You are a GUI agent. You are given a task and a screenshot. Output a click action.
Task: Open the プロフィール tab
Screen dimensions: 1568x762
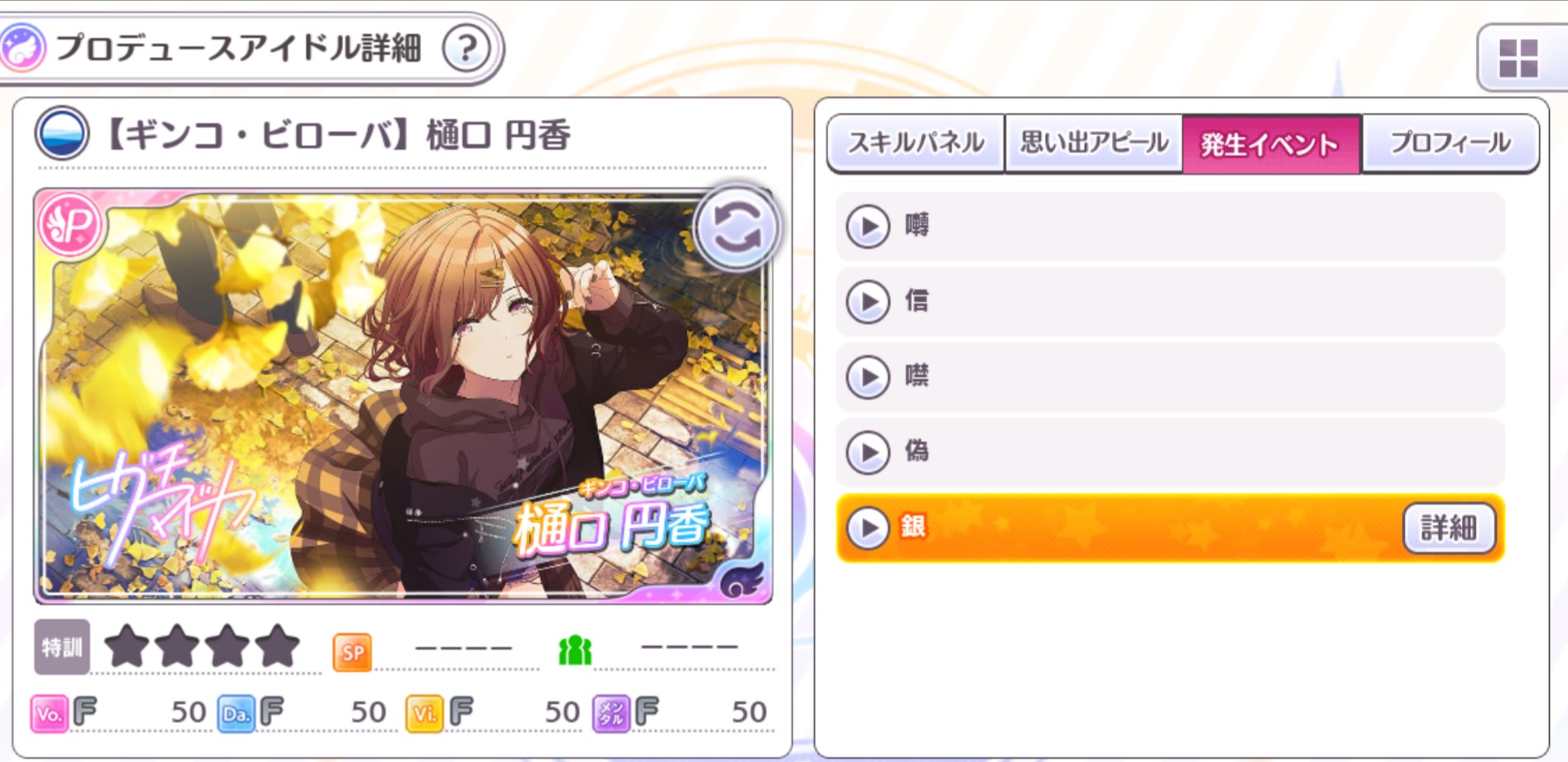1451,144
